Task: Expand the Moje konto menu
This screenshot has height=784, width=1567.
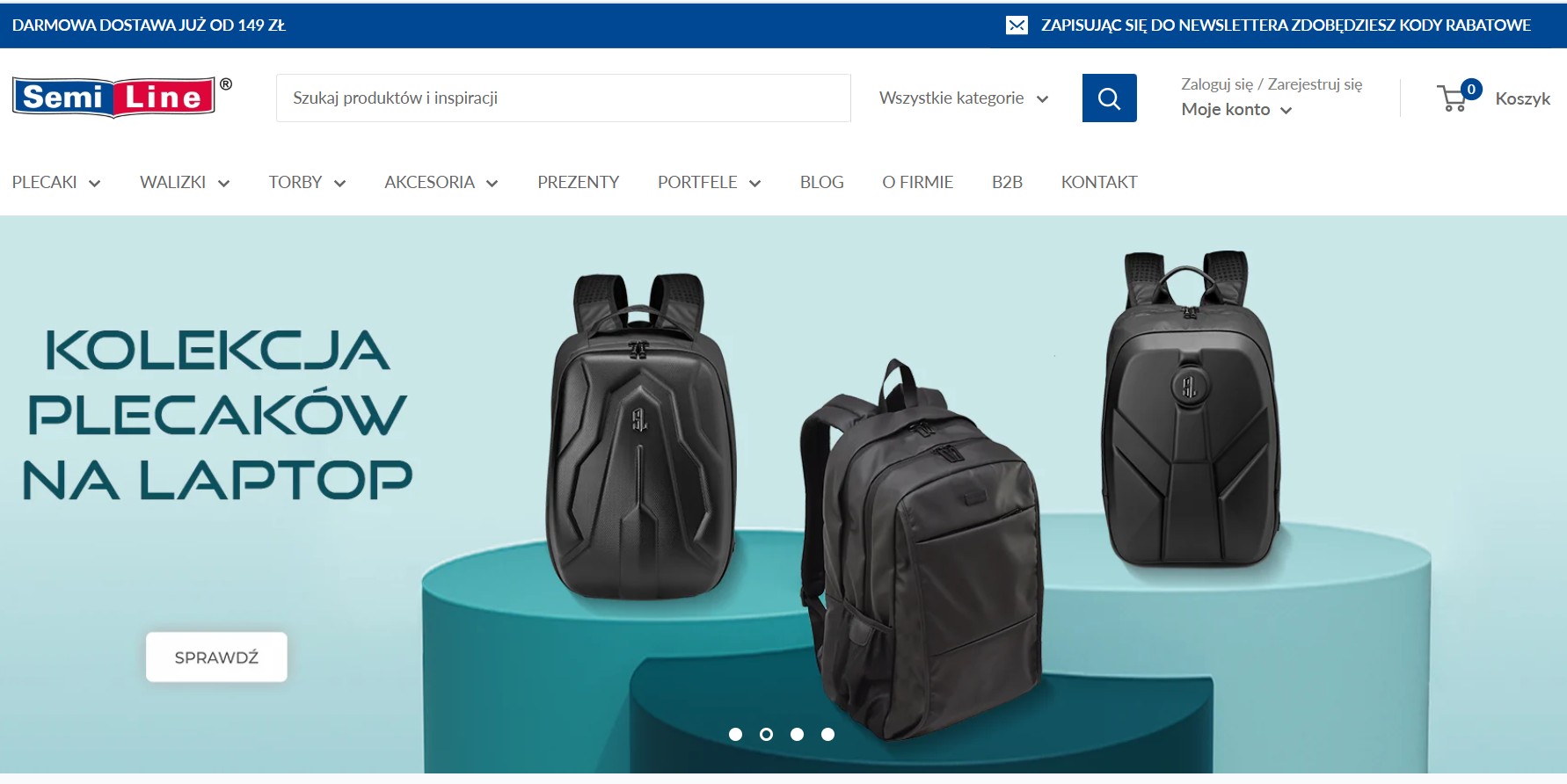Action: (x=1236, y=110)
